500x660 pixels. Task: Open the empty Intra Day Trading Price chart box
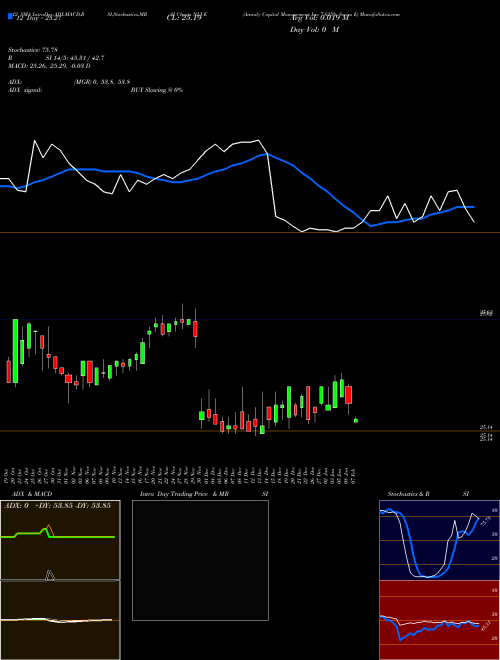[200, 560]
